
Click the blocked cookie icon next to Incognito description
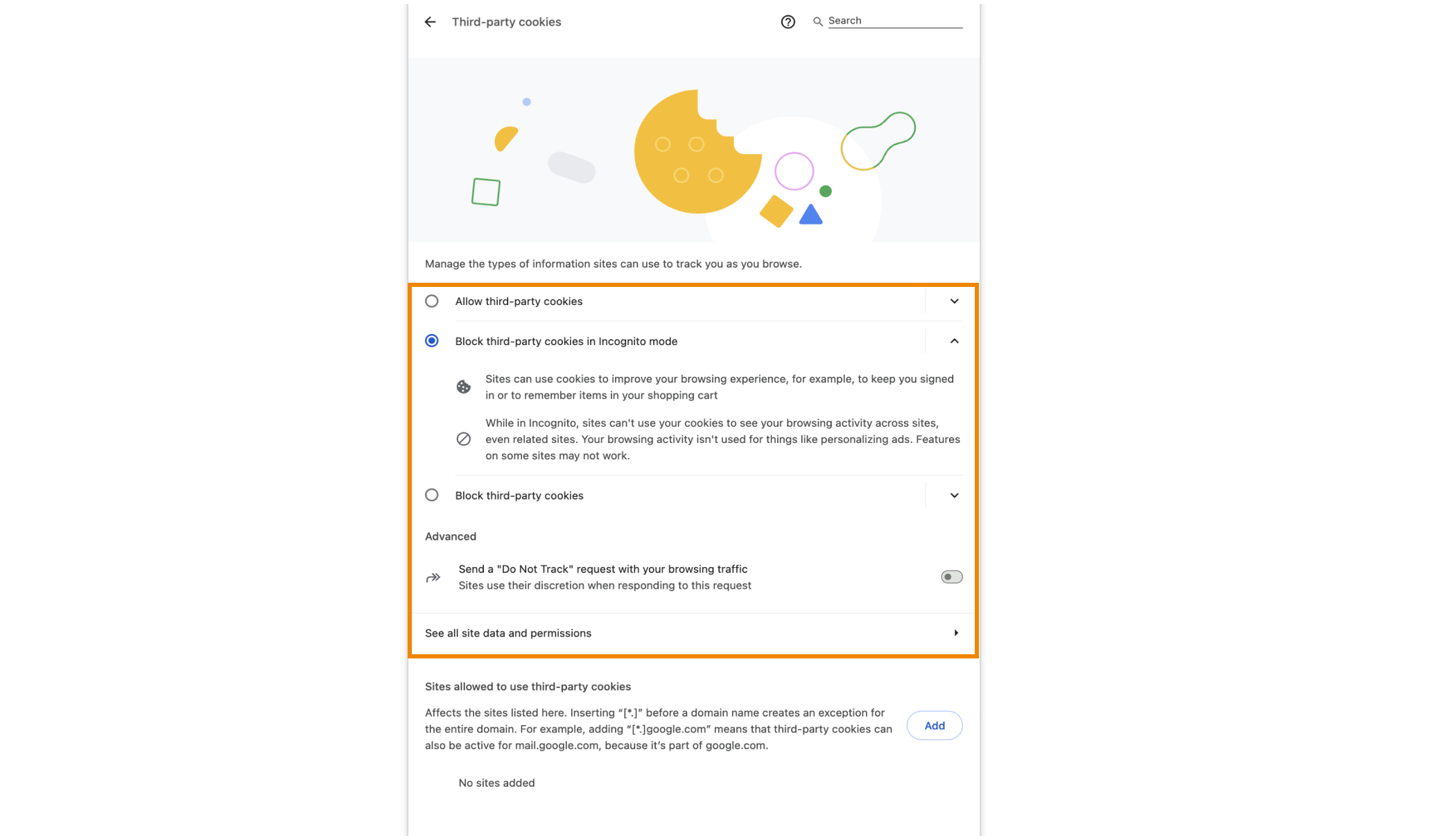463,438
